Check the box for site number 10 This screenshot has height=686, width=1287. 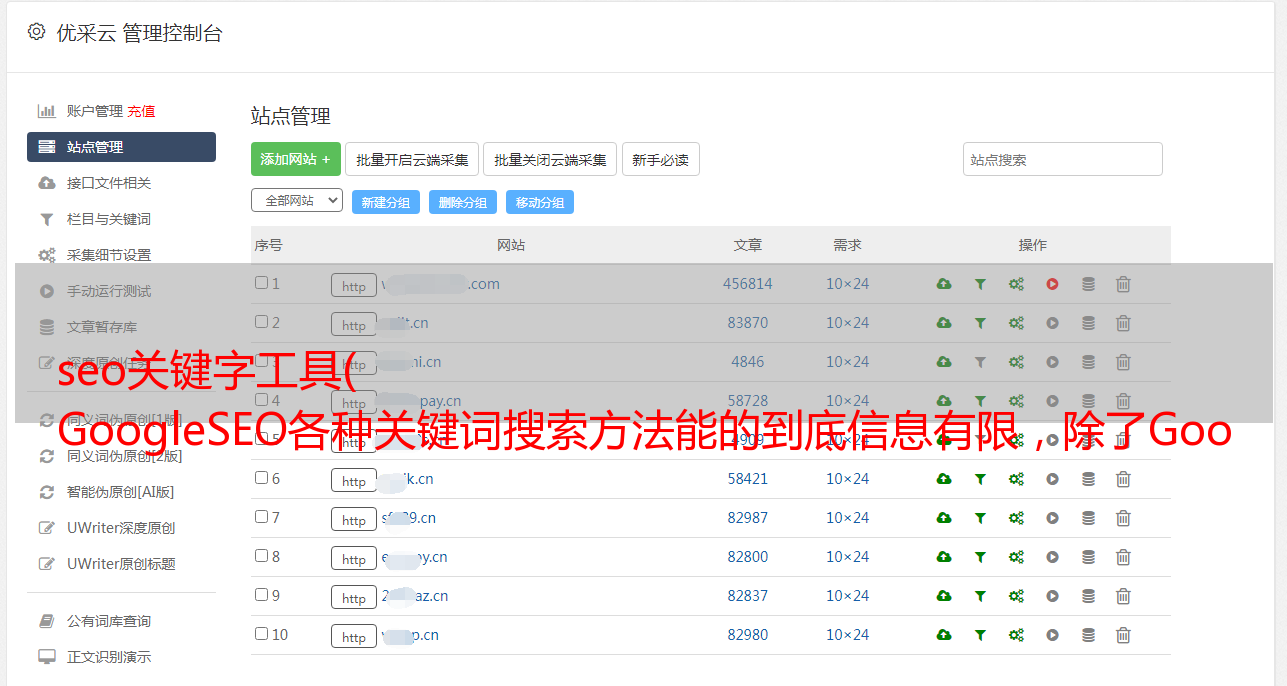pos(261,634)
